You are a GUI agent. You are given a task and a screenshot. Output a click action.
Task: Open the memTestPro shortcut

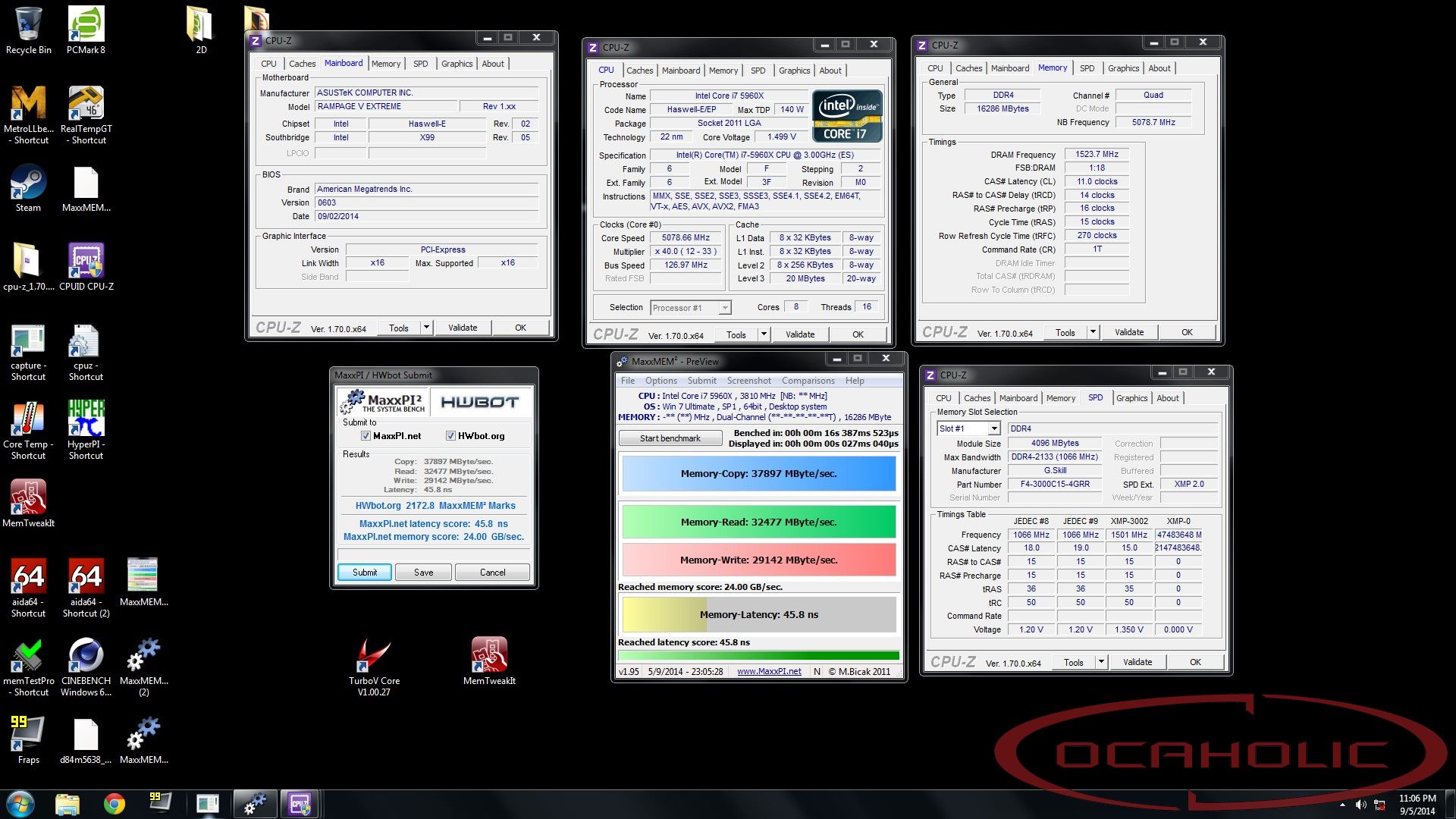tap(28, 667)
